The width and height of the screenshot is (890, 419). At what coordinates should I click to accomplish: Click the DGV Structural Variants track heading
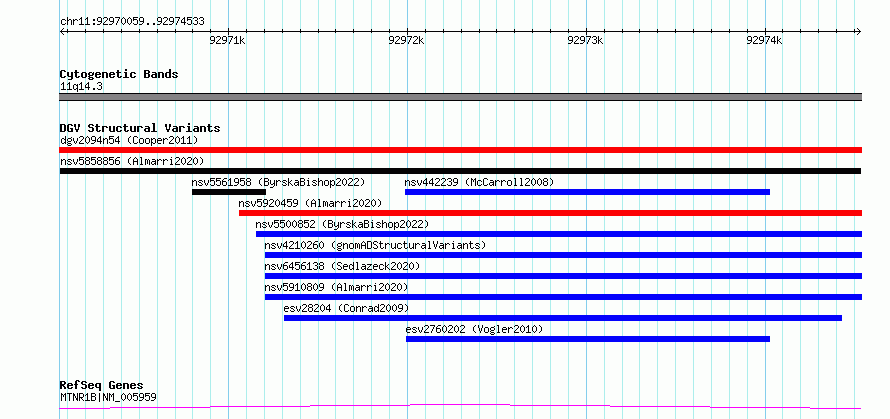click(x=140, y=128)
